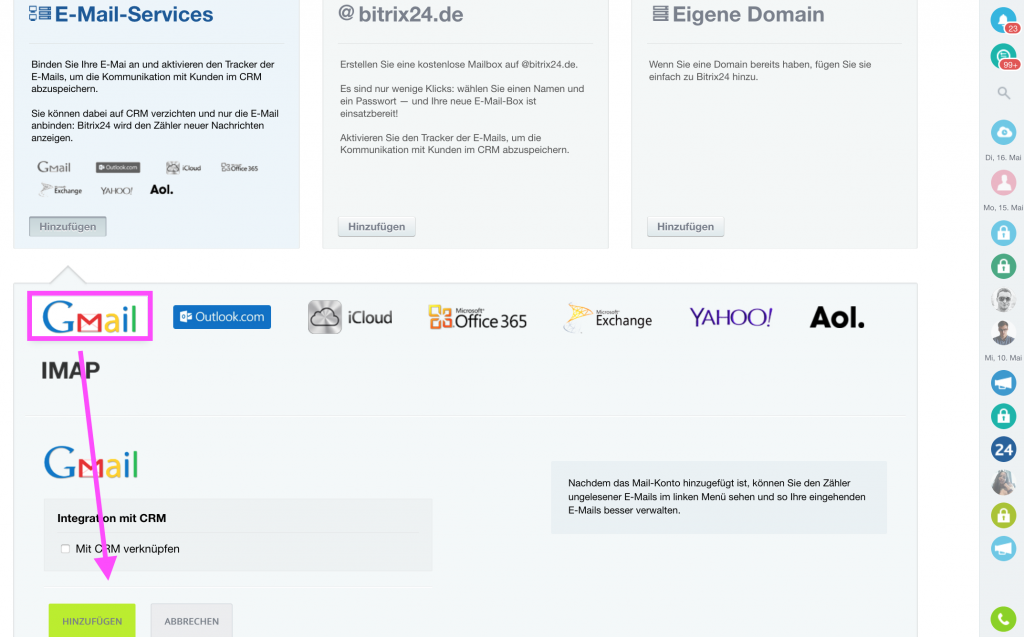Click the green phone call button

1004,619
